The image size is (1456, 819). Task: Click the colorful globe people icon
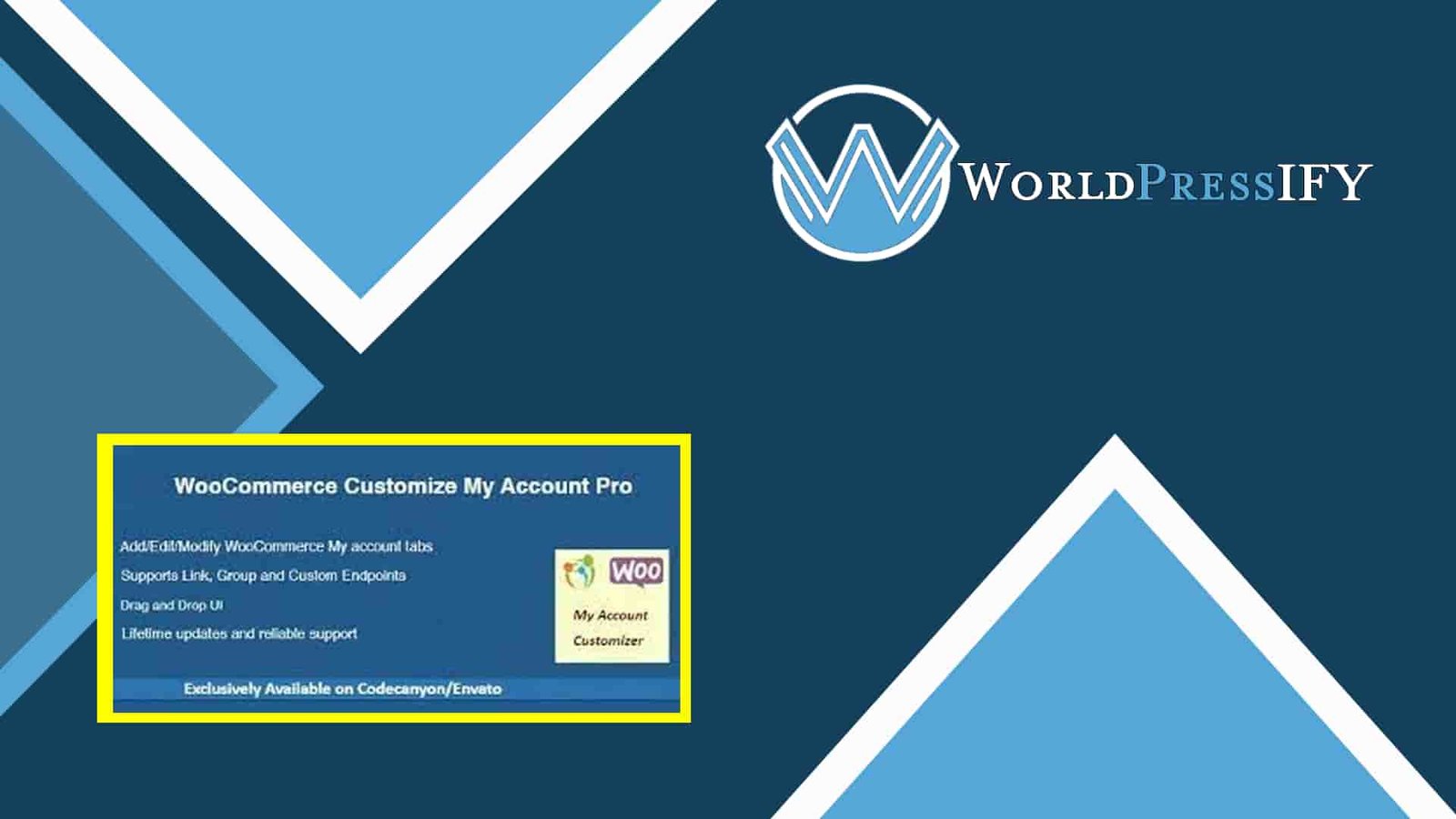point(579,571)
